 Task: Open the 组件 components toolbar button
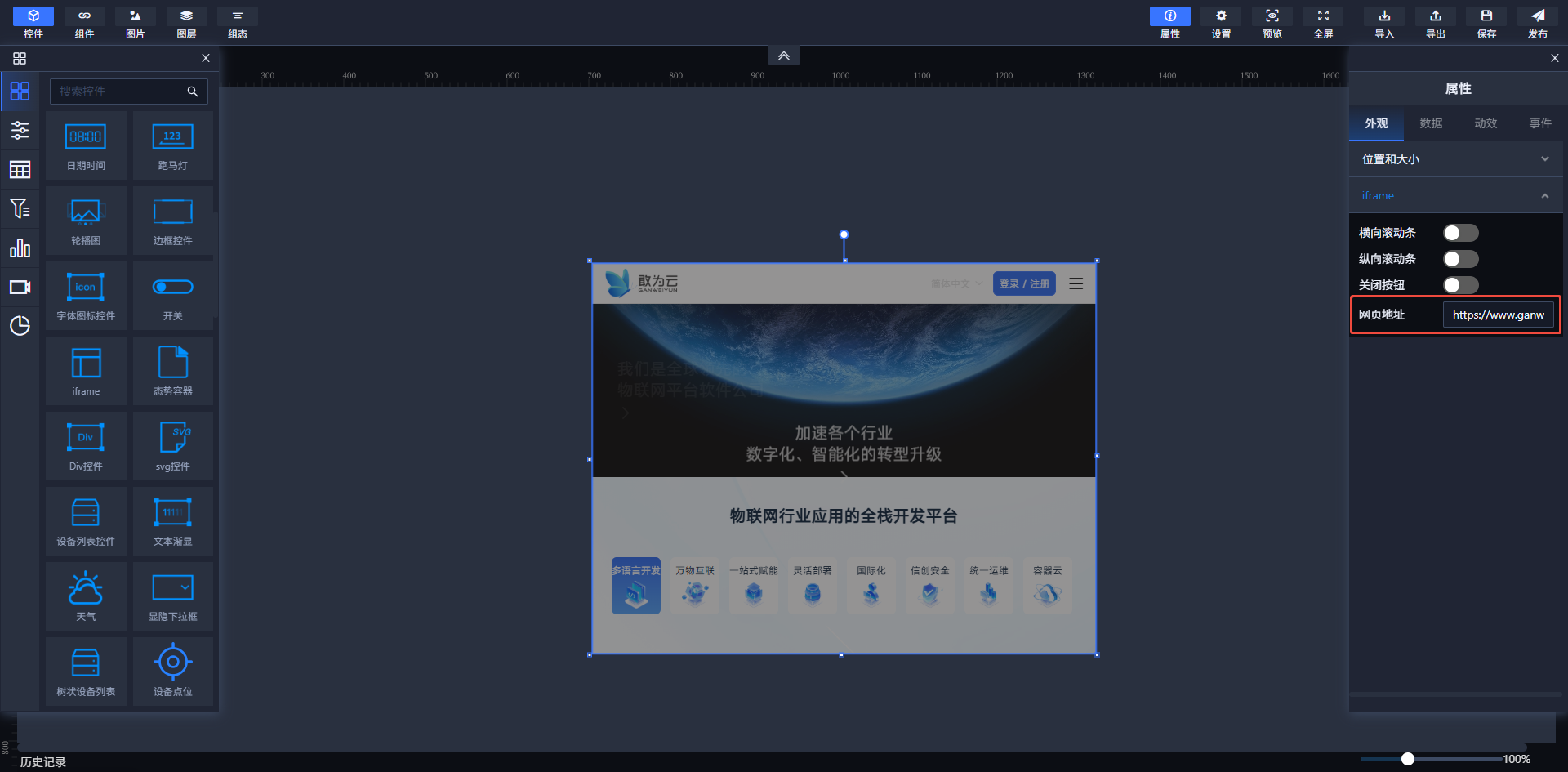click(84, 23)
